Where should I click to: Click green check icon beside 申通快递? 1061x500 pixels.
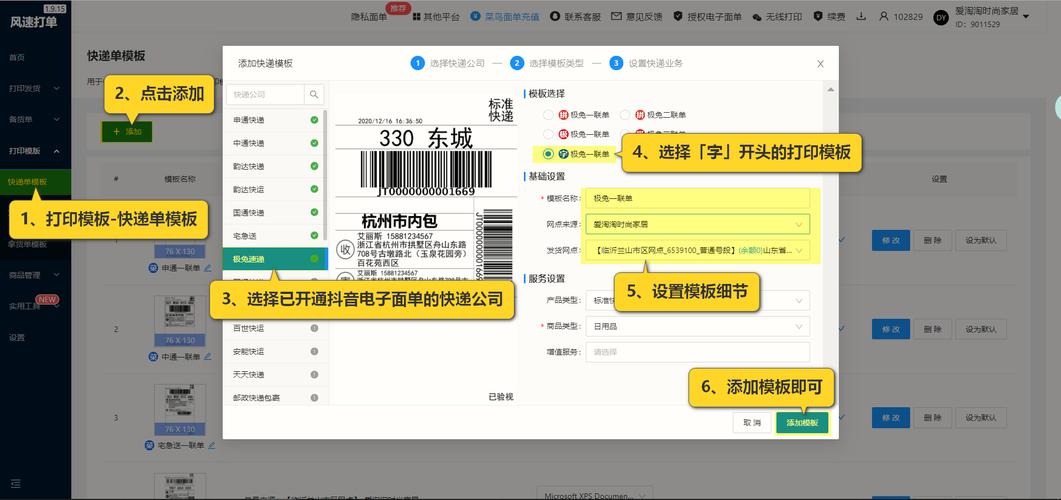314,120
